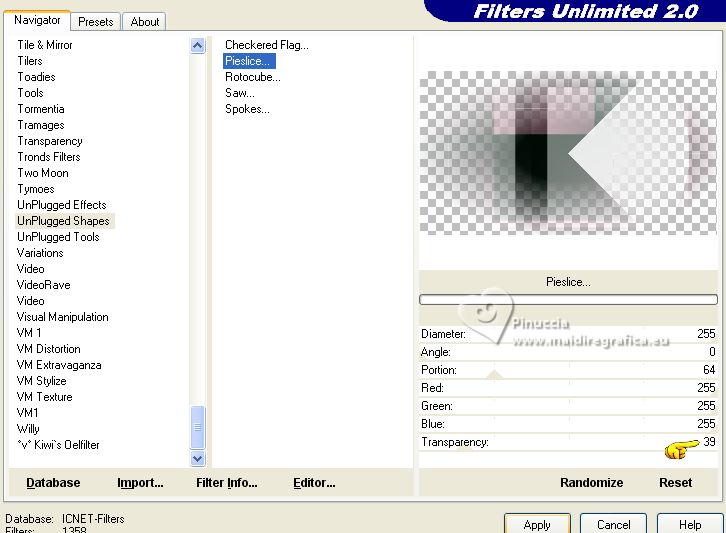This screenshot has width=726, height=533.
Task: Select the VideoRave category
Action: click(x=44, y=285)
